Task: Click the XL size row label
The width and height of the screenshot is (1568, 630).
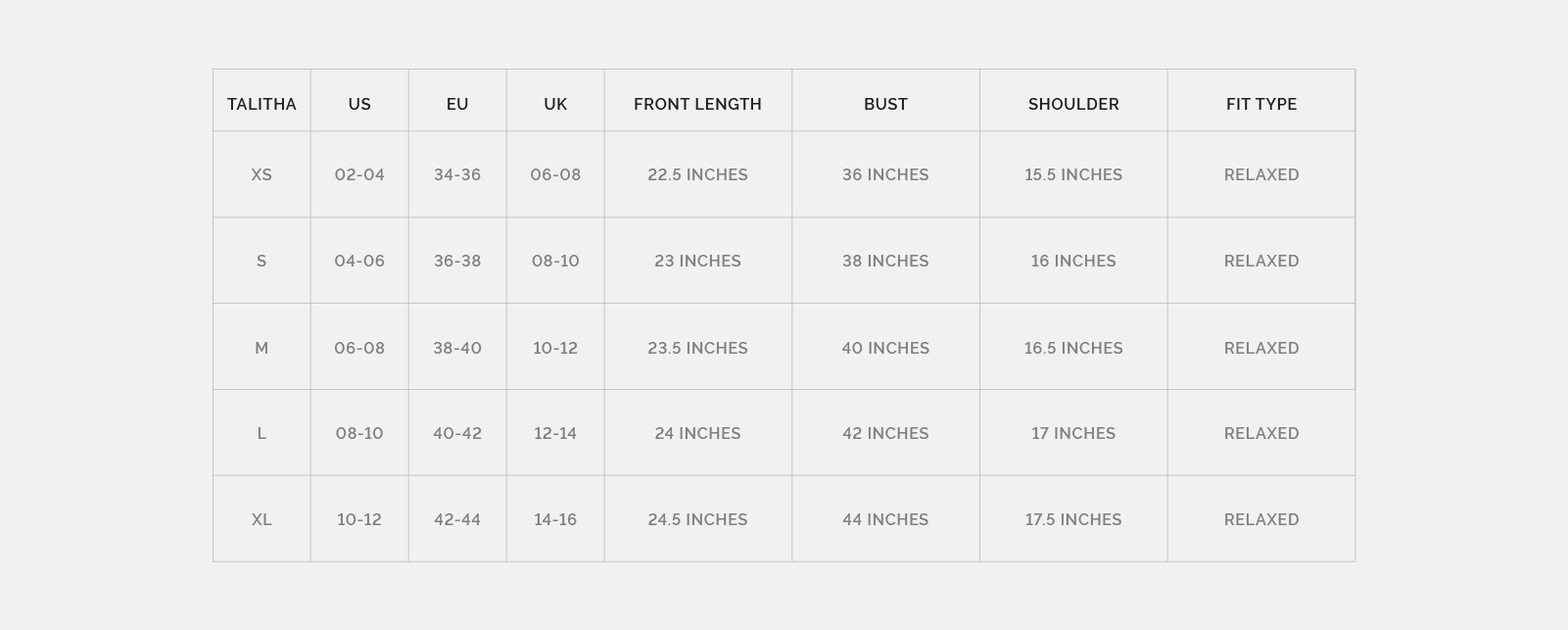Action: tap(261, 519)
